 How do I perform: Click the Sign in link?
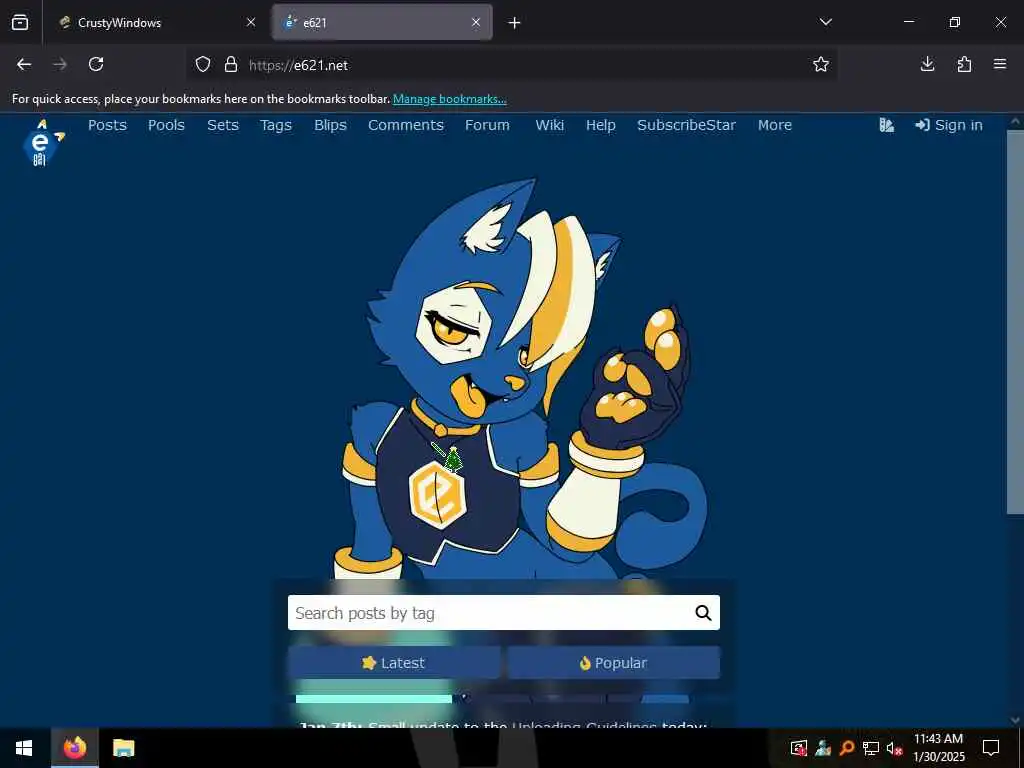pos(949,125)
